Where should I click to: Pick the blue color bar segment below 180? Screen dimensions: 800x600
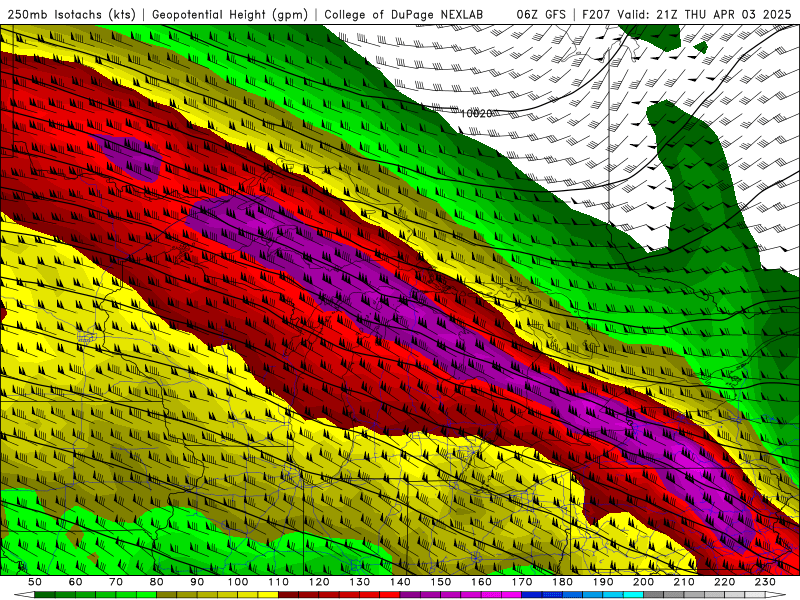572,595
